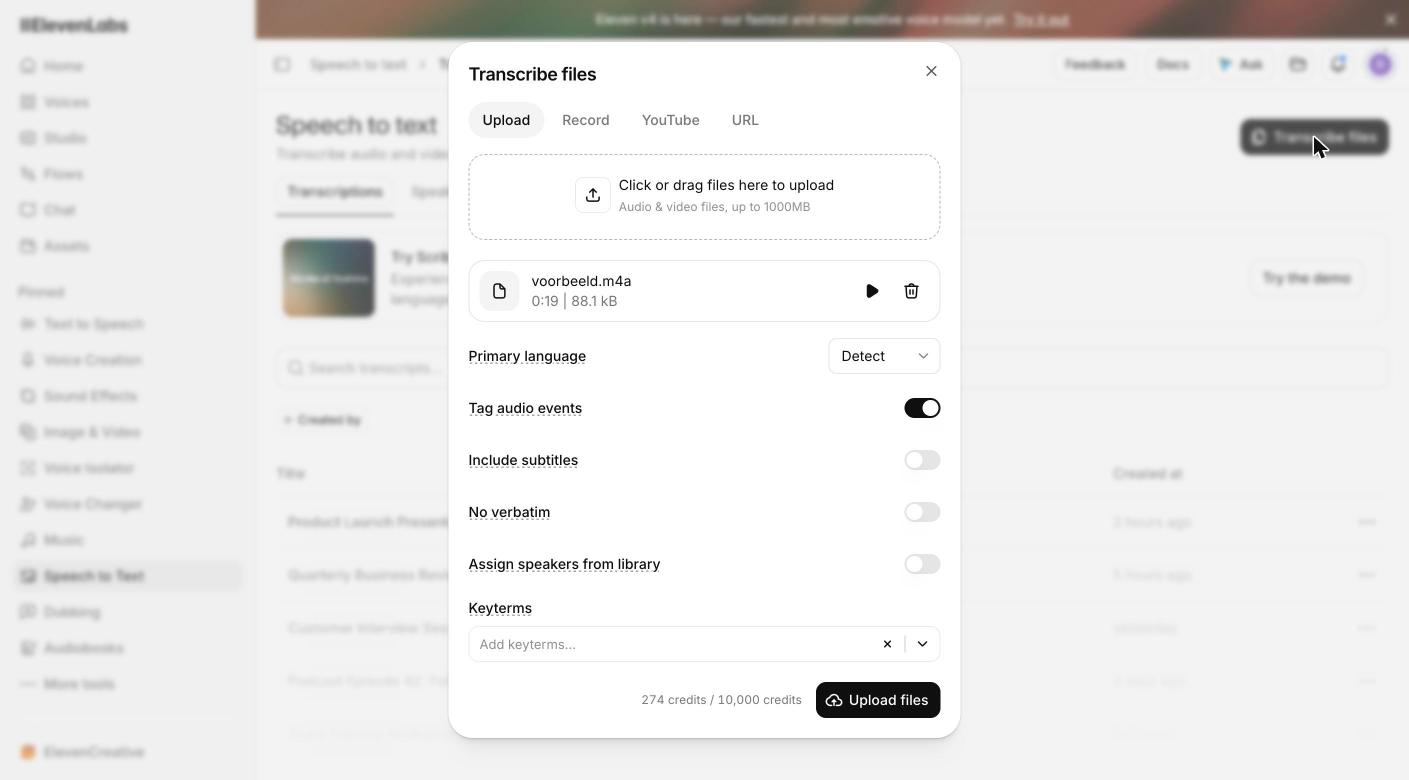1409x780 pixels.
Task: Open row options for Product Launch transcript
Action: click(x=1367, y=522)
